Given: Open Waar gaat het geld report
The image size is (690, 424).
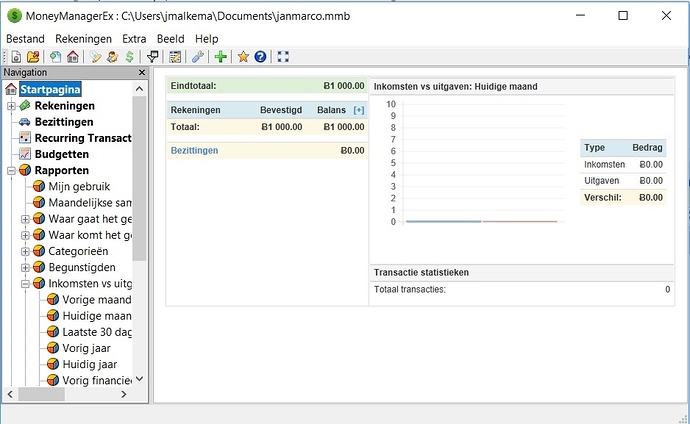Looking at the screenshot, I should tap(90, 219).
